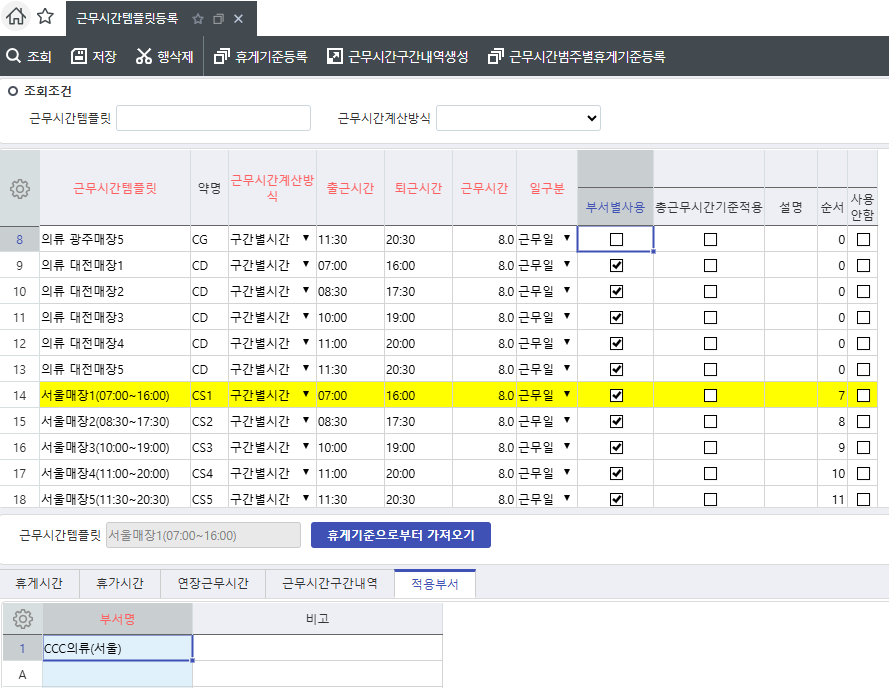This screenshot has width=889, height=688.
Task: Click the favorites star icon beside home
Action: [x=45, y=17]
